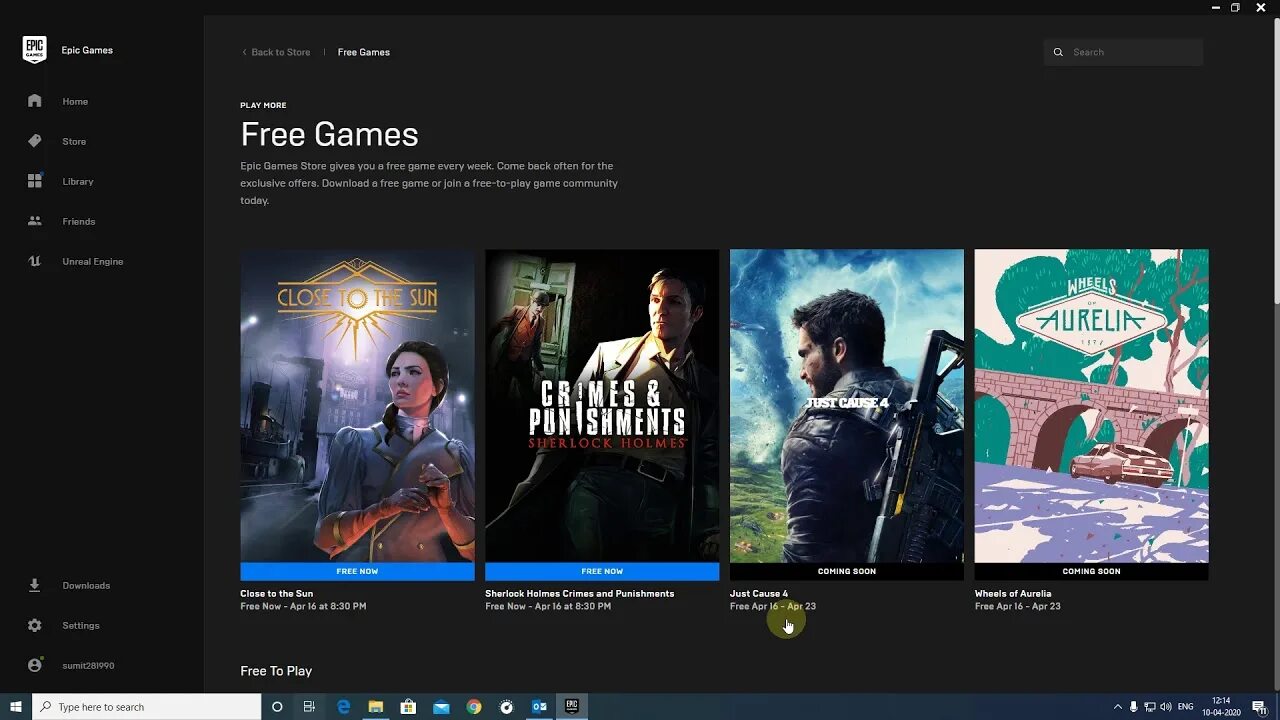Click Back to Store link

tap(280, 52)
